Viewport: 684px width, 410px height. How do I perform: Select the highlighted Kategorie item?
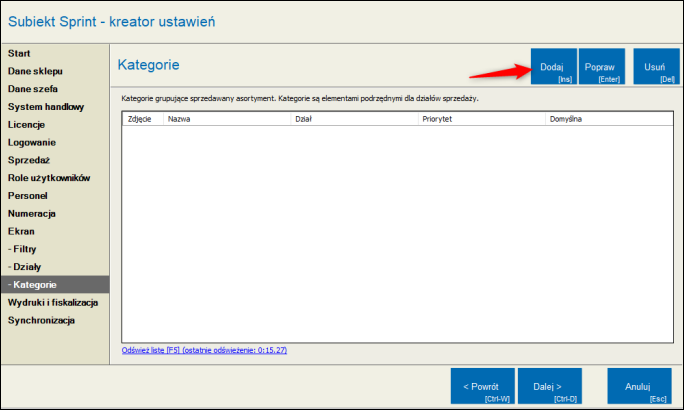(x=55, y=284)
